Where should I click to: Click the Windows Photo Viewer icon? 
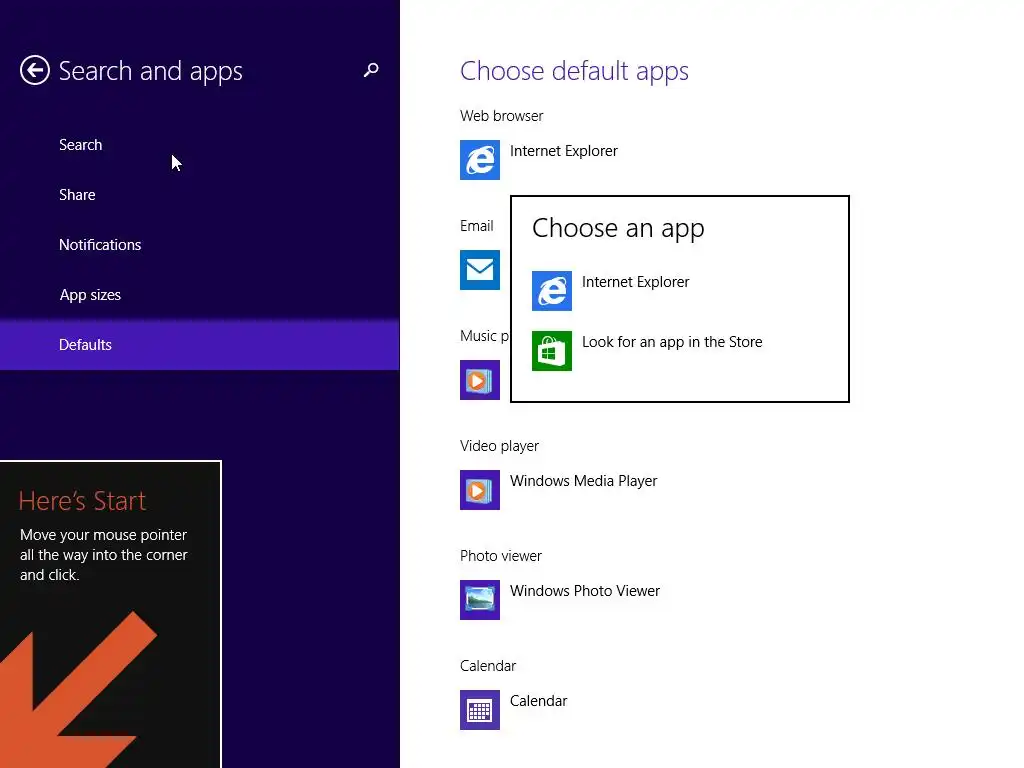[x=479, y=600]
